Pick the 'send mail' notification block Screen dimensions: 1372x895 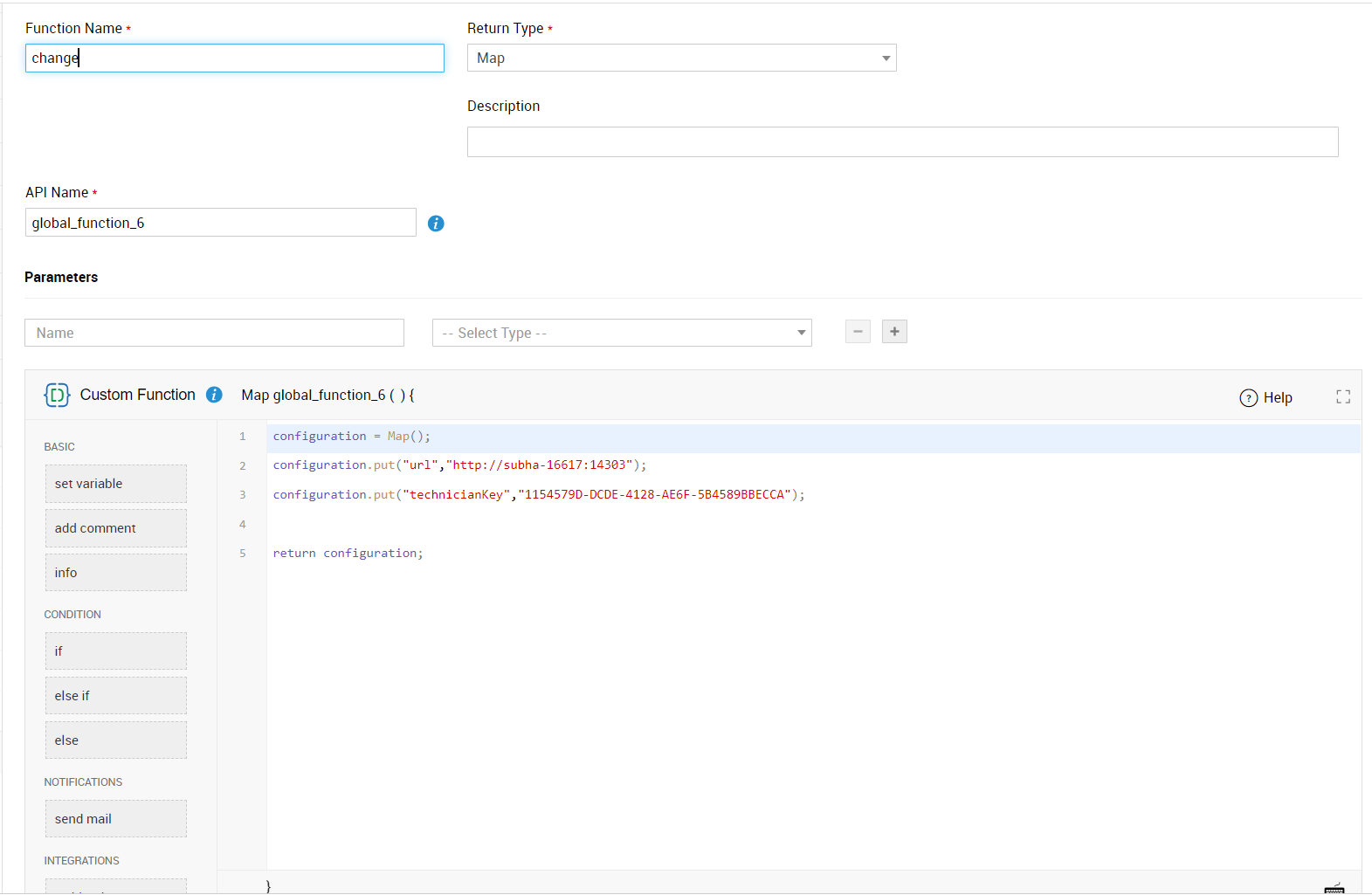(x=116, y=819)
